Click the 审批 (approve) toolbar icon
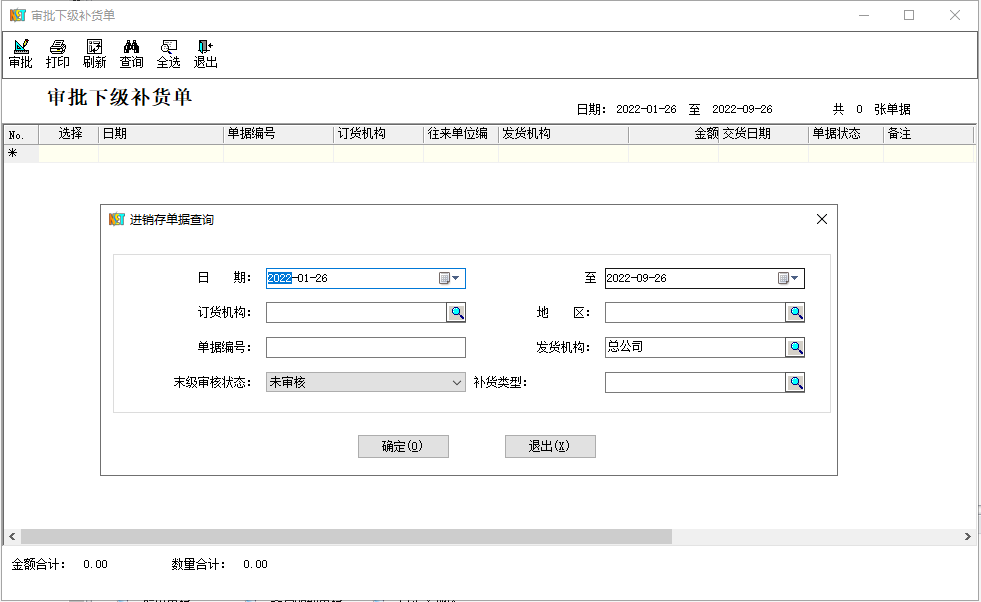 click(20, 54)
